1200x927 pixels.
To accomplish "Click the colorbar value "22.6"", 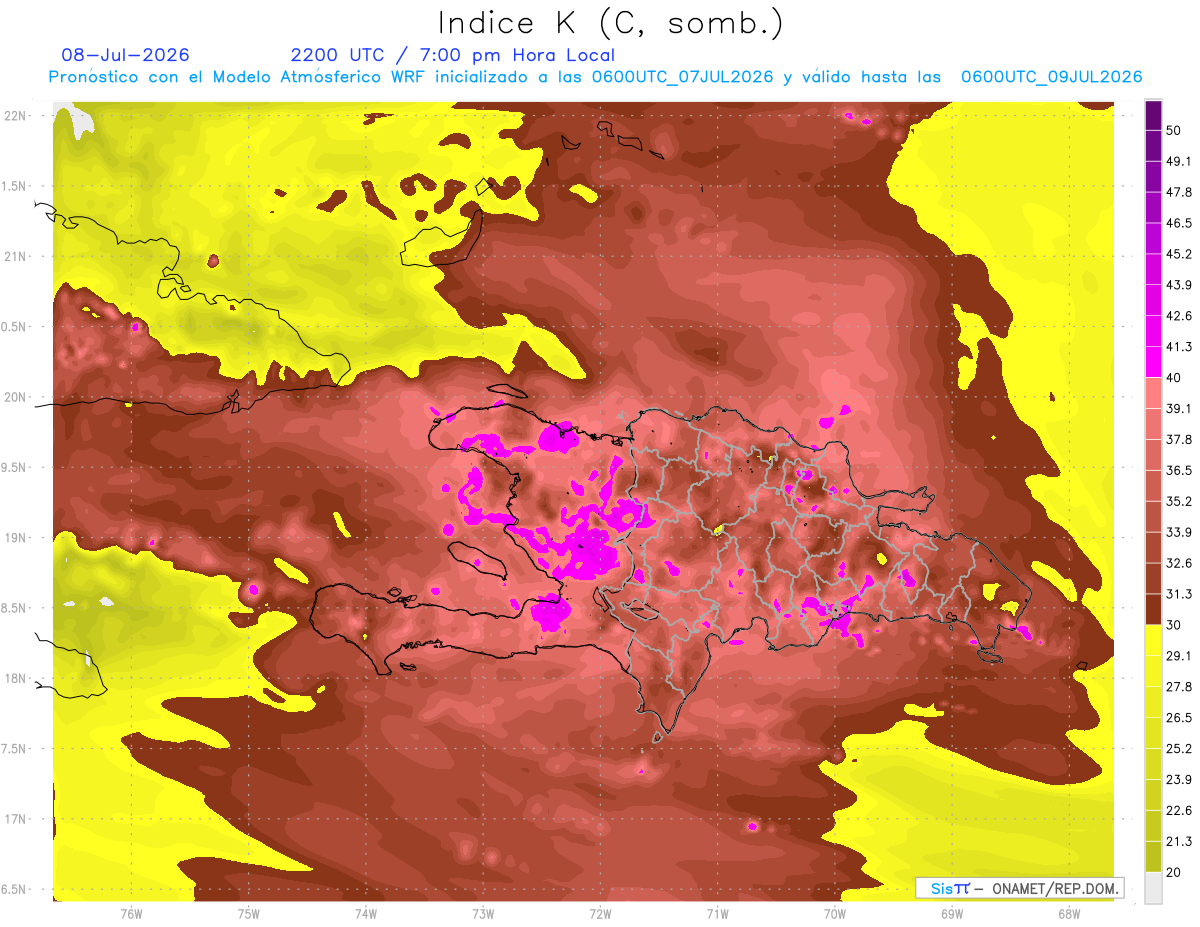I will [1179, 811].
